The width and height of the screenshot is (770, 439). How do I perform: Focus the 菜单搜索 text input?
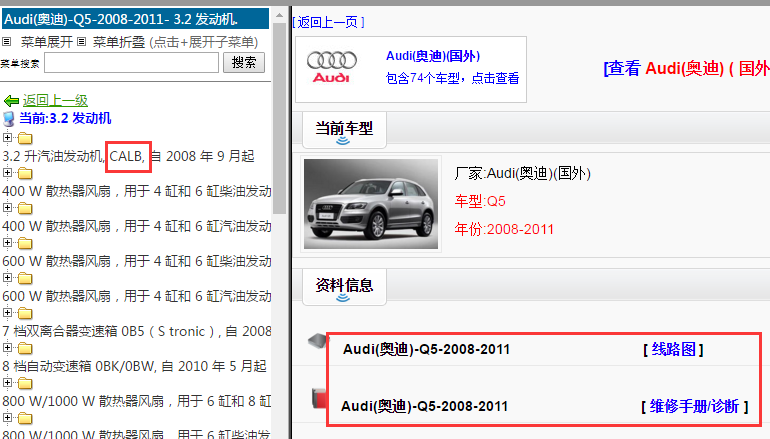[131, 62]
